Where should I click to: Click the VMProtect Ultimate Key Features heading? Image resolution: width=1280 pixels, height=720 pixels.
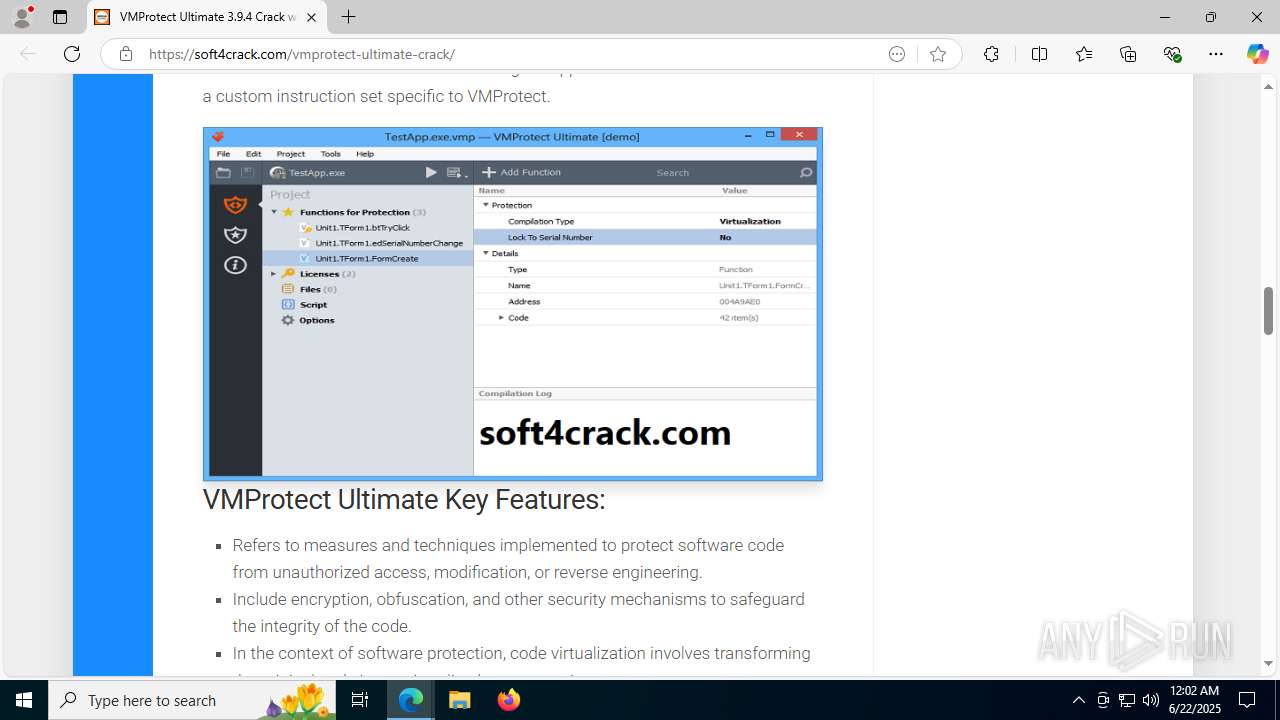[404, 499]
